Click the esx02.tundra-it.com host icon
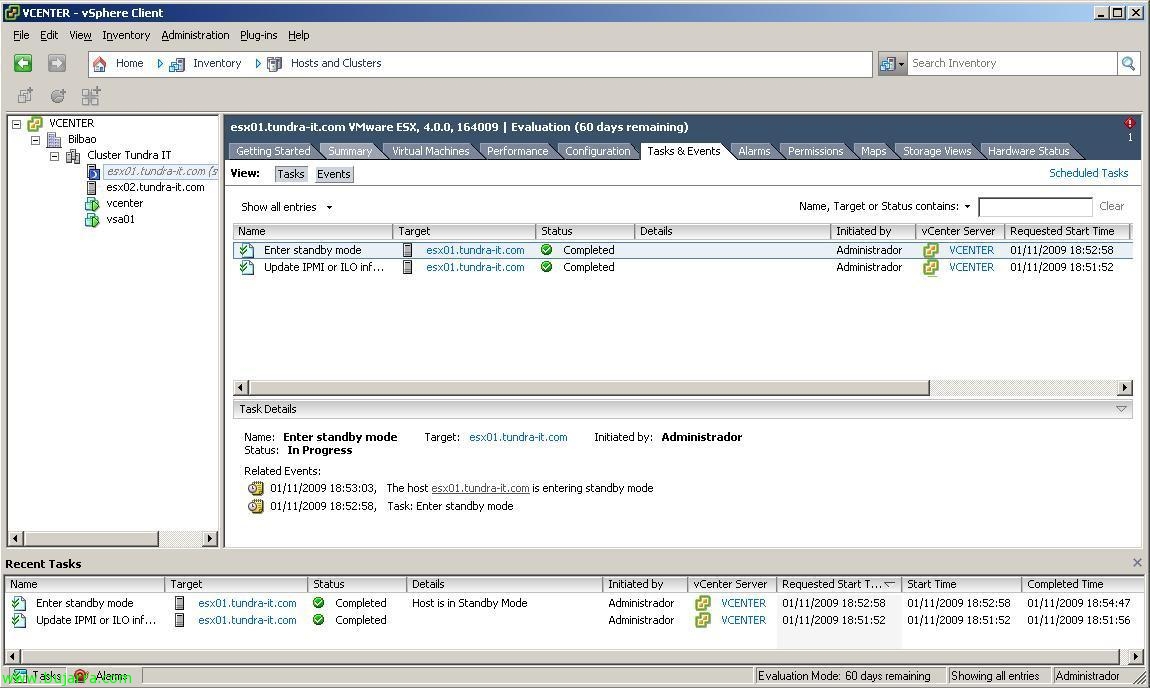Screen dimensions: 1150x688 click(x=92, y=188)
